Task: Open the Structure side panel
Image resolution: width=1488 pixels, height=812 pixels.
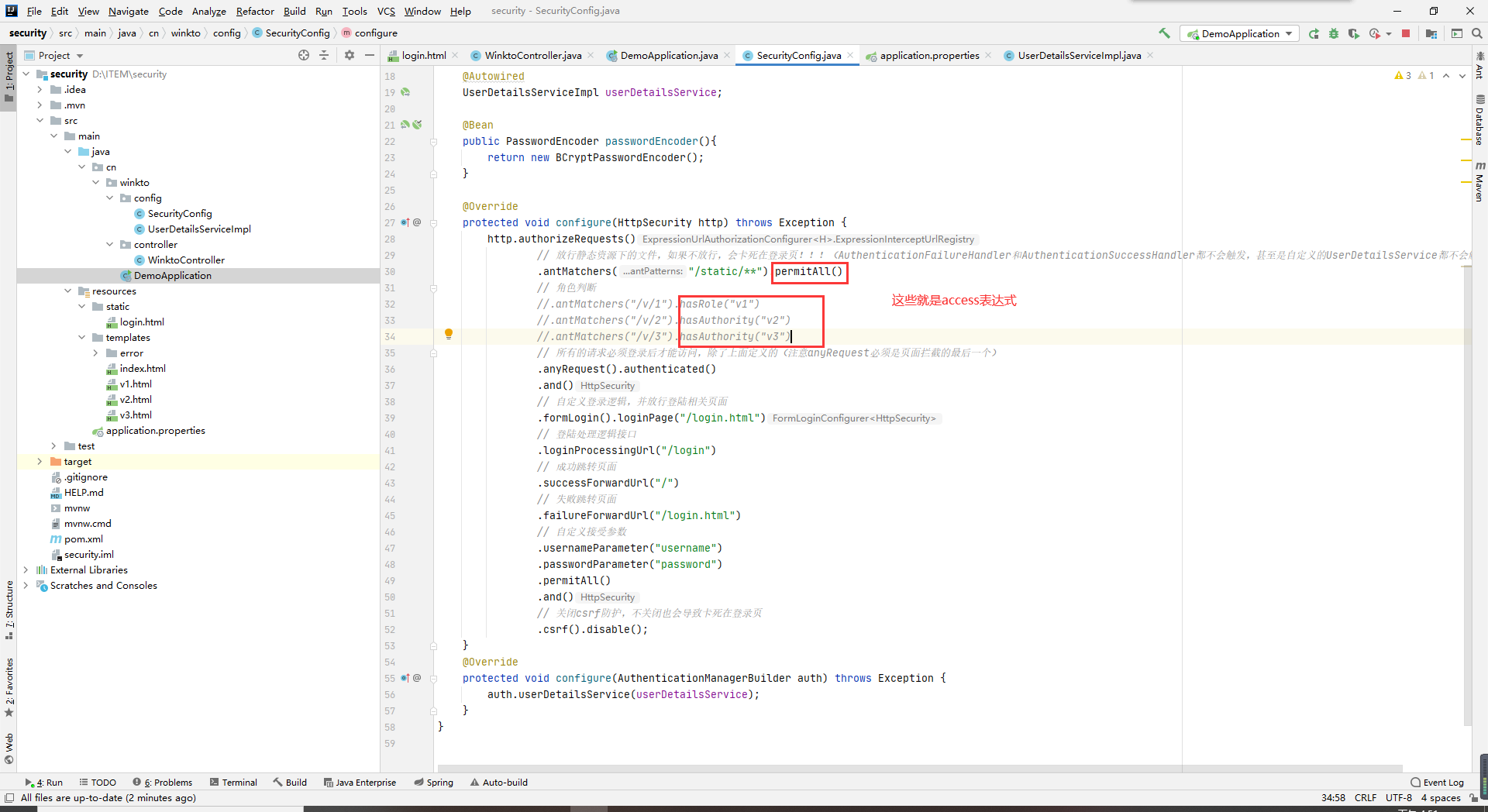Action: tap(9, 610)
